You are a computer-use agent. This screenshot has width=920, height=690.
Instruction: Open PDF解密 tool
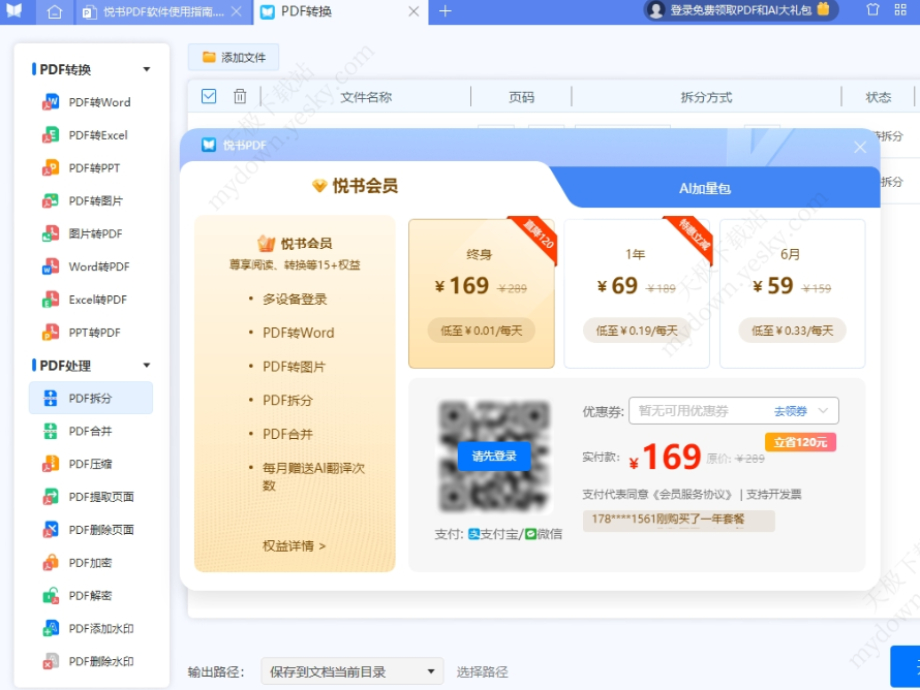79,595
